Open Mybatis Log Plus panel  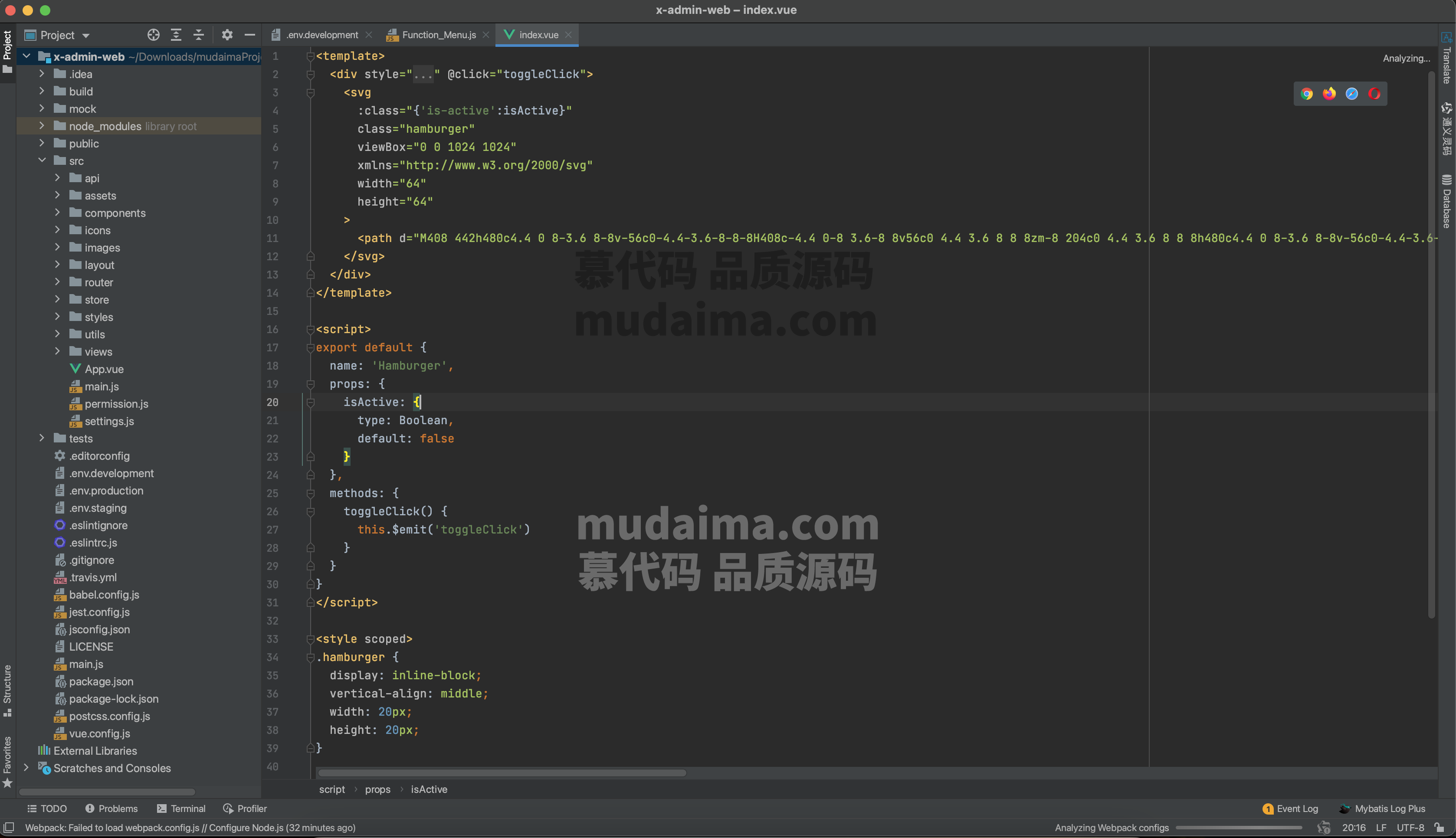coord(1382,809)
